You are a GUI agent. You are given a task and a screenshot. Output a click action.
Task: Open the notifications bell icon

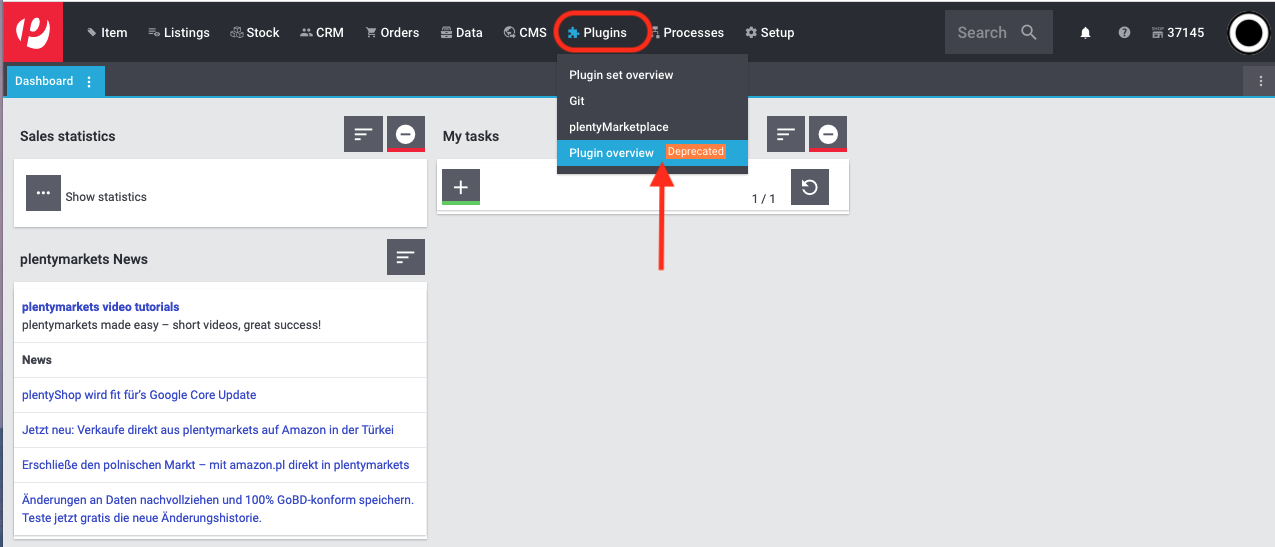1085,33
